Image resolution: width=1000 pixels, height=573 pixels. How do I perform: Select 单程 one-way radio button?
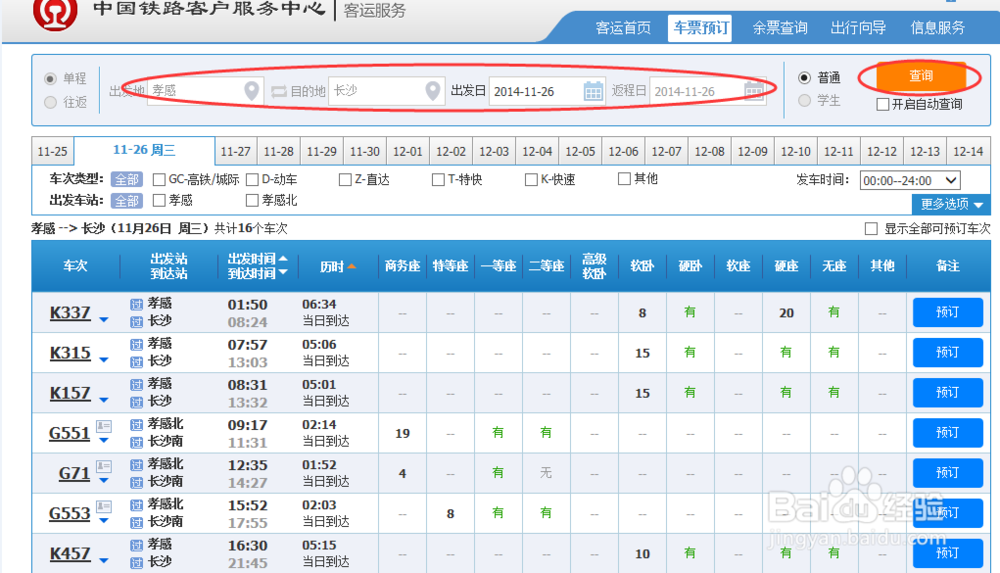50,78
